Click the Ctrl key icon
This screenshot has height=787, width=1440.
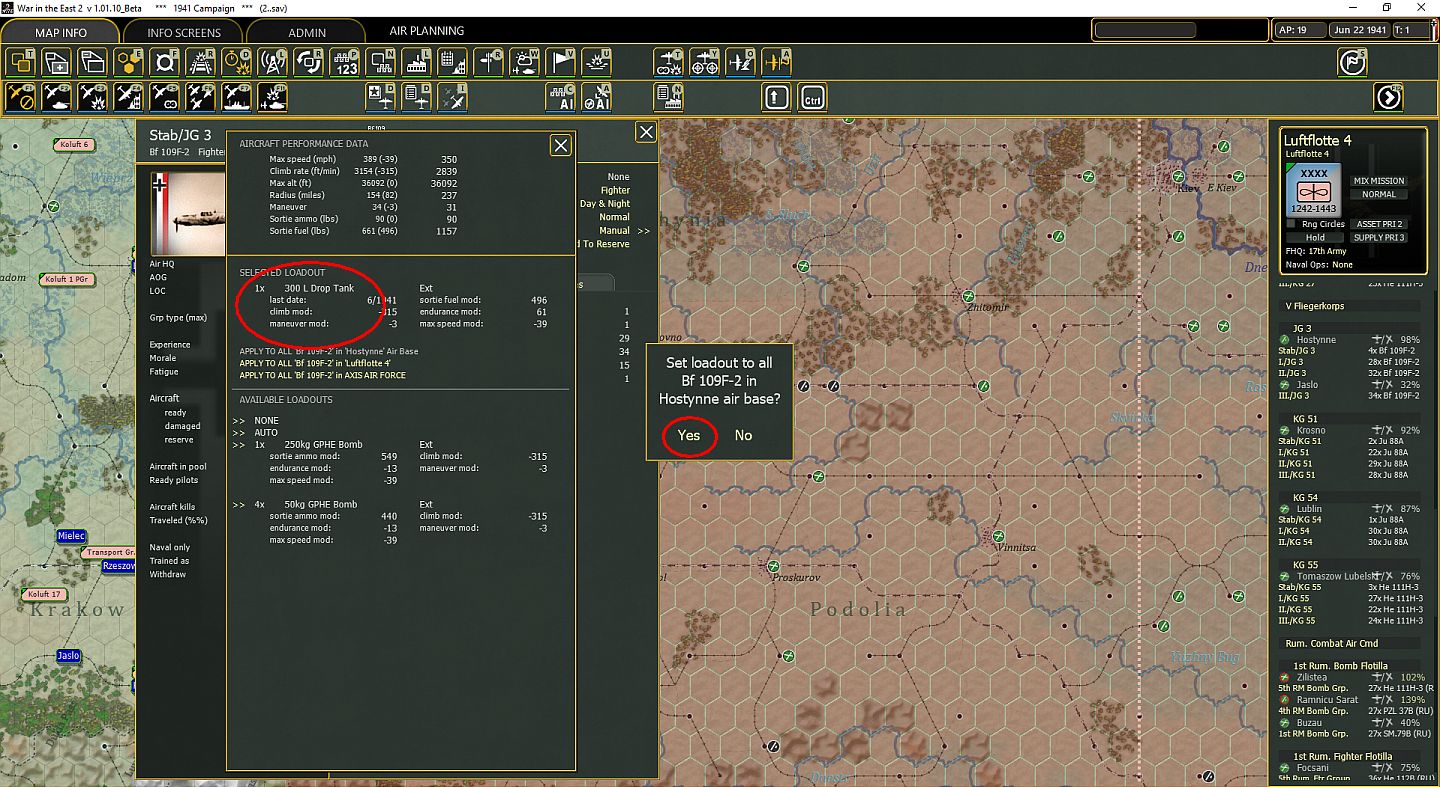point(813,97)
